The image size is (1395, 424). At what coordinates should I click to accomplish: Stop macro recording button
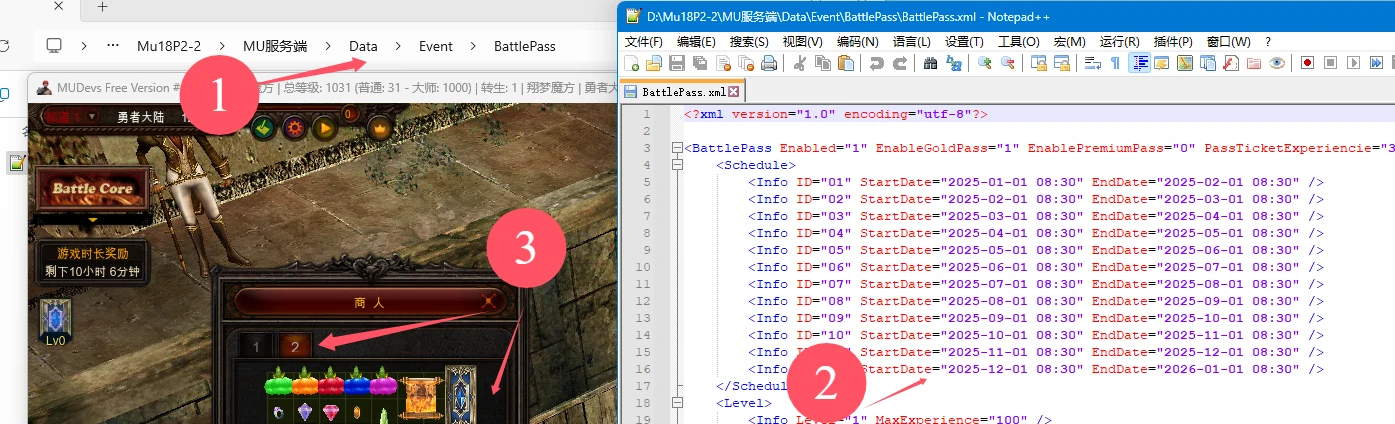pos(1331,63)
